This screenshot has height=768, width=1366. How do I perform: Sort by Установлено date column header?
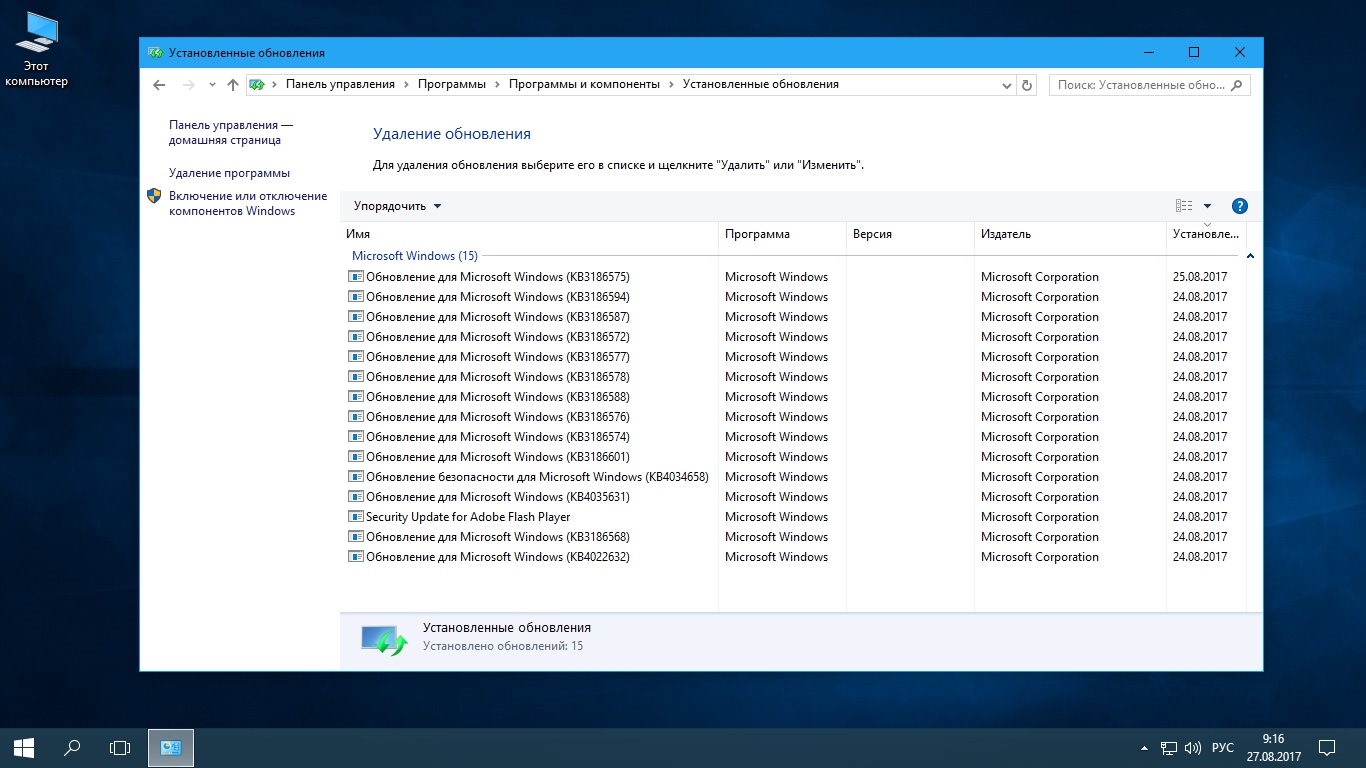(1206, 234)
